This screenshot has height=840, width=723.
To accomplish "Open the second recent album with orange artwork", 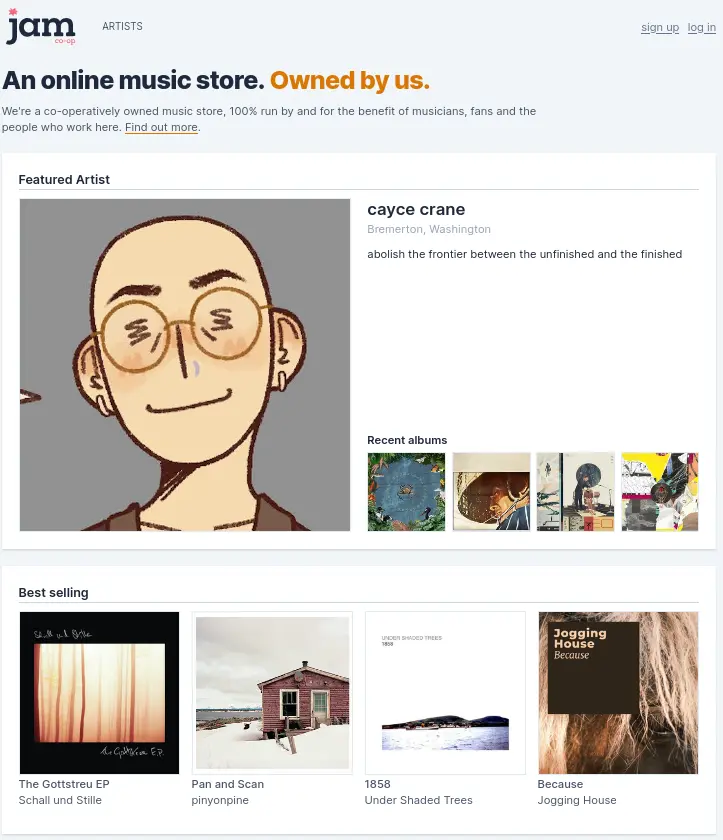I will pos(490,492).
